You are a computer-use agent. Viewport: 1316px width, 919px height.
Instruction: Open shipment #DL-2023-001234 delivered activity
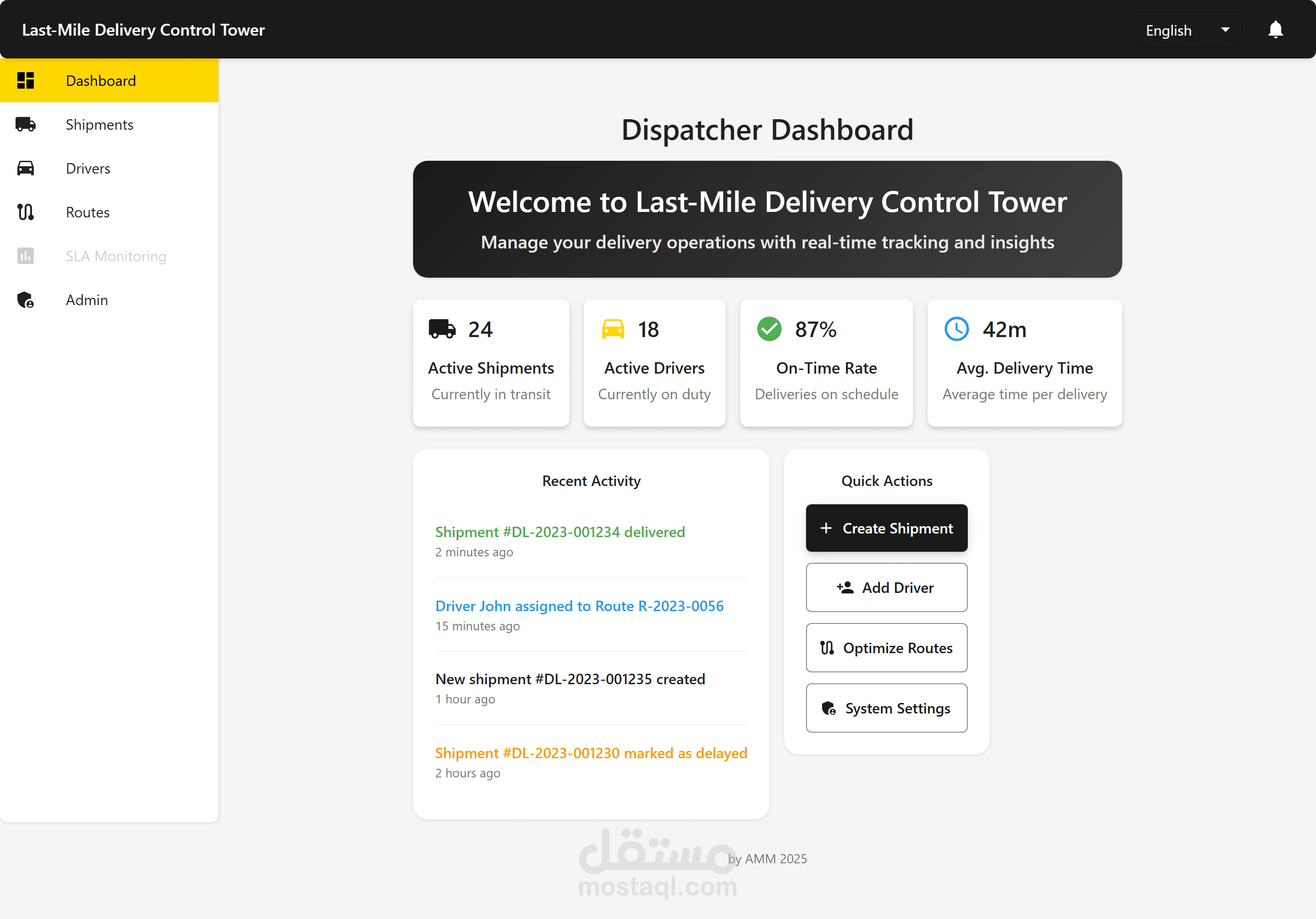[559, 532]
